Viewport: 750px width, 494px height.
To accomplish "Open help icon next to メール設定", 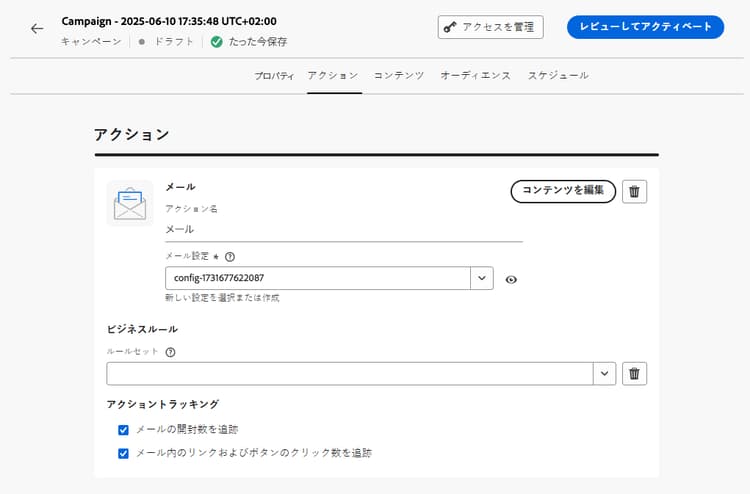I will [230, 257].
